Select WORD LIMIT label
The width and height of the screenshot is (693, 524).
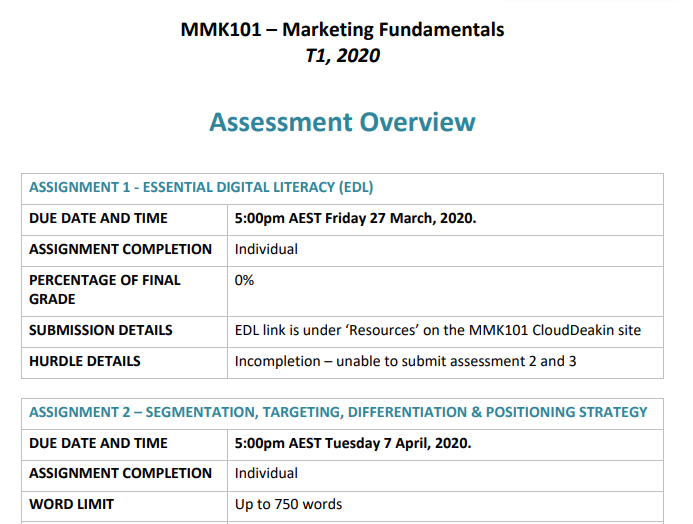(72, 504)
